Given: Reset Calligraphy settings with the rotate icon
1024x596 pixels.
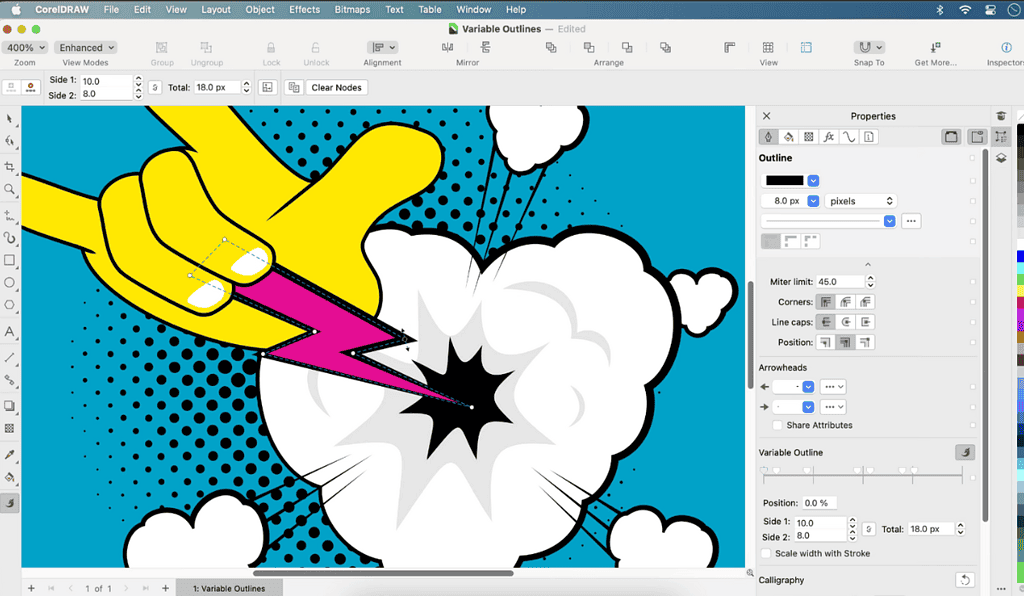Looking at the screenshot, I should (x=964, y=580).
